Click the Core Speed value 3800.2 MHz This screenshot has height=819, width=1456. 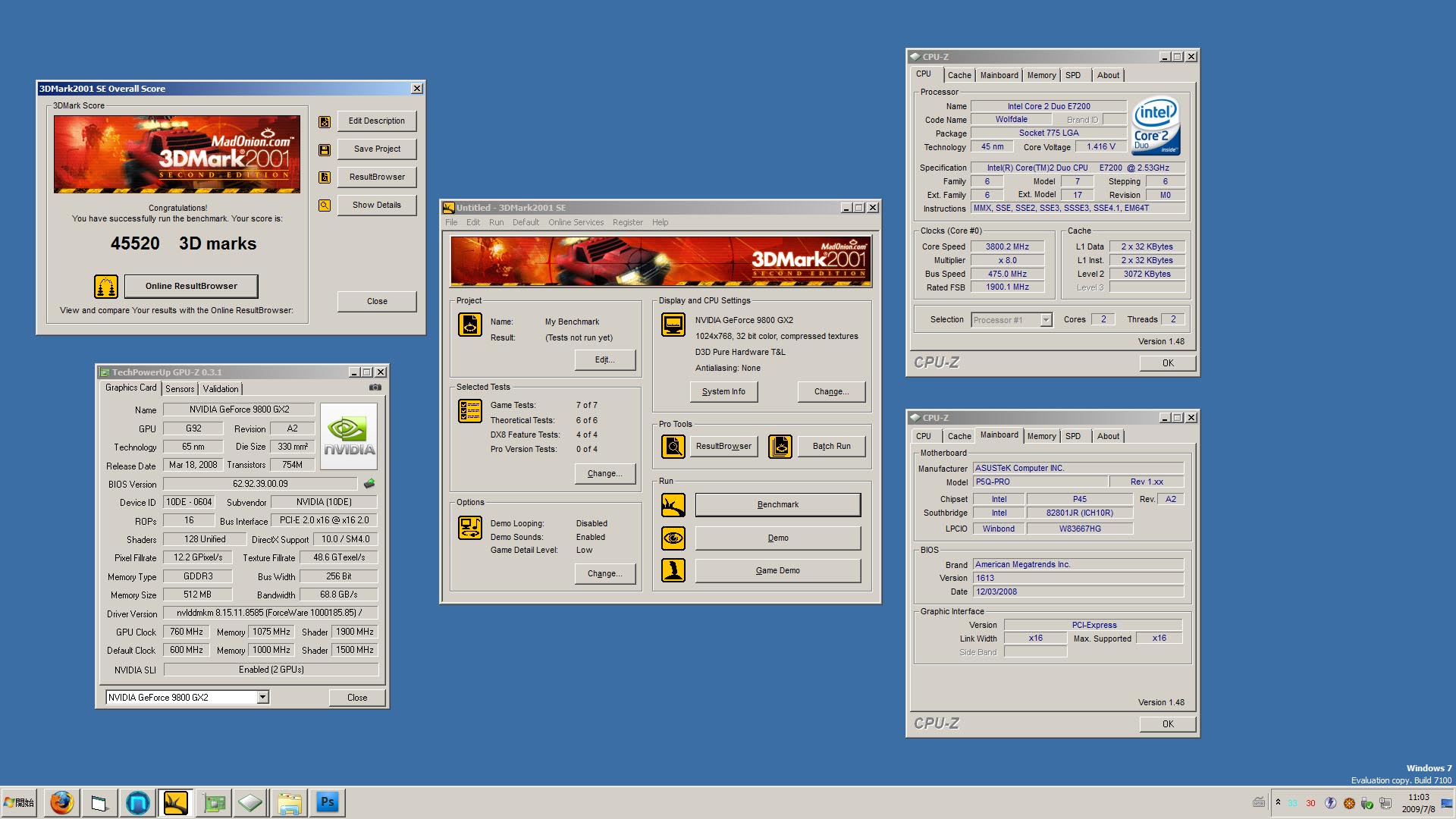(1007, 247)
